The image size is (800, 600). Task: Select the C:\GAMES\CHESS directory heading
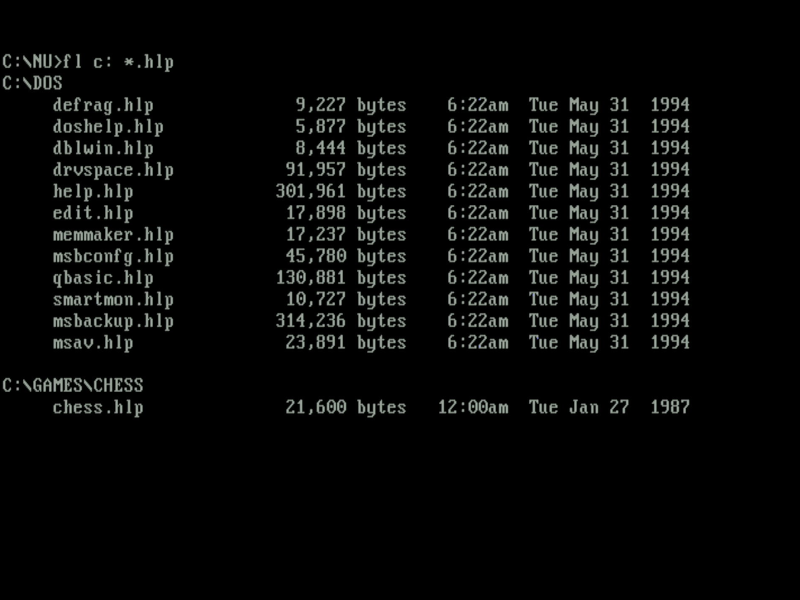[72, 386]
